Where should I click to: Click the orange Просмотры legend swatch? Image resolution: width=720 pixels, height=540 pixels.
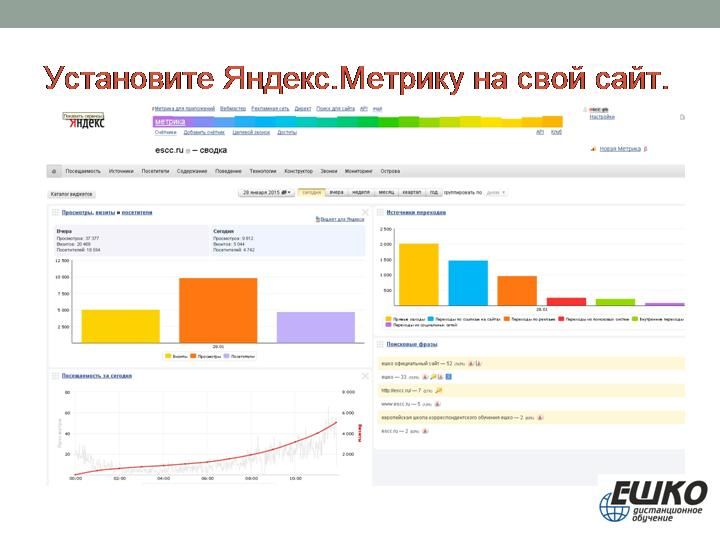click(x=193, y=356)
